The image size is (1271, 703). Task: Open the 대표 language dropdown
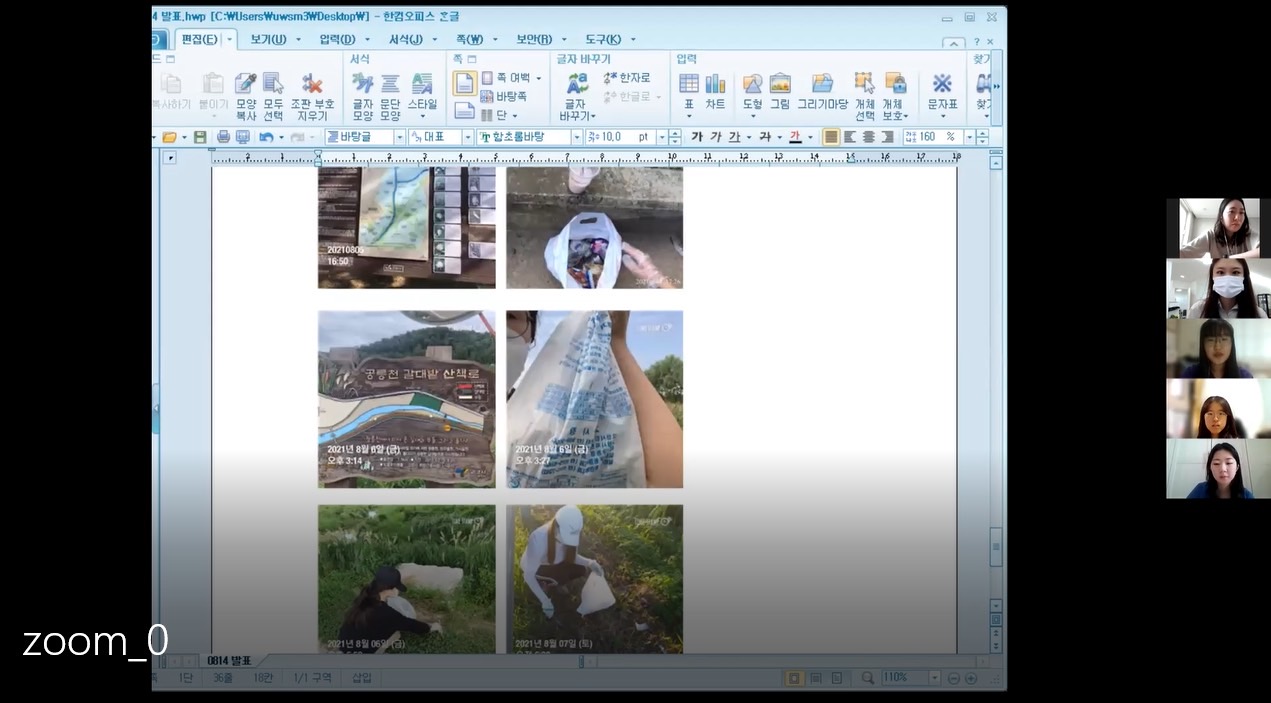coord(467,137)
